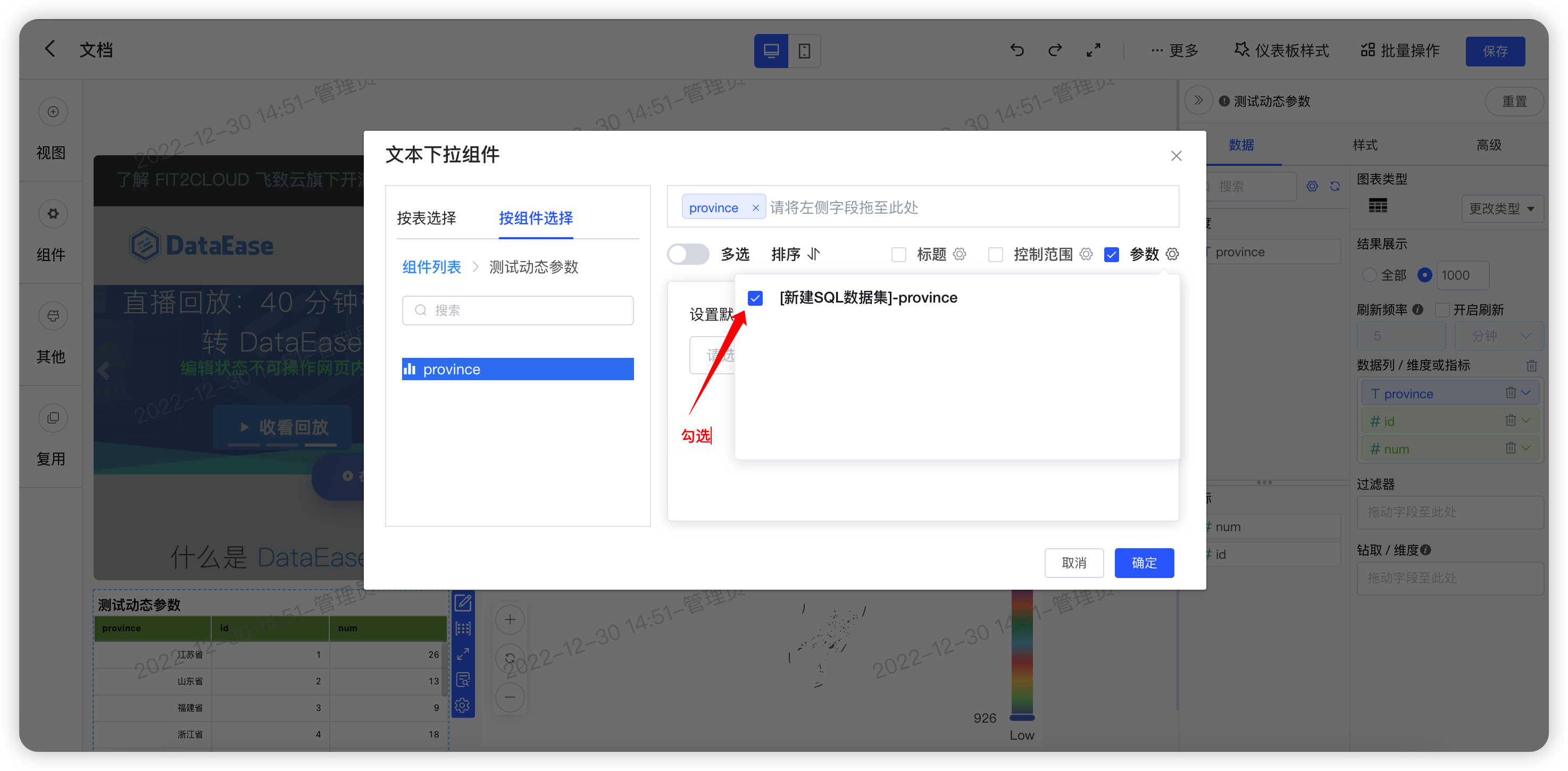1568x771 pixels.
Task: Click the 保存 save button
Action: [1495, 51]
